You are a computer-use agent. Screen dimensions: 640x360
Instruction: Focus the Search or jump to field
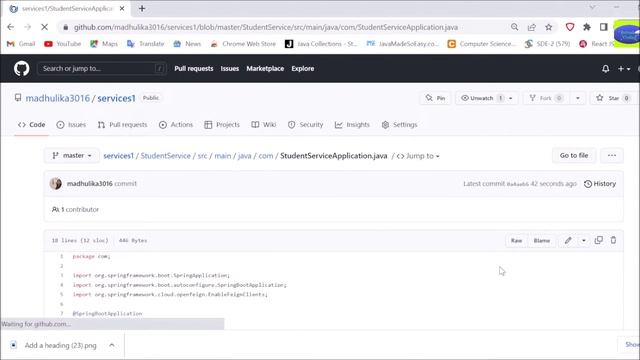(x=101, y=69)
